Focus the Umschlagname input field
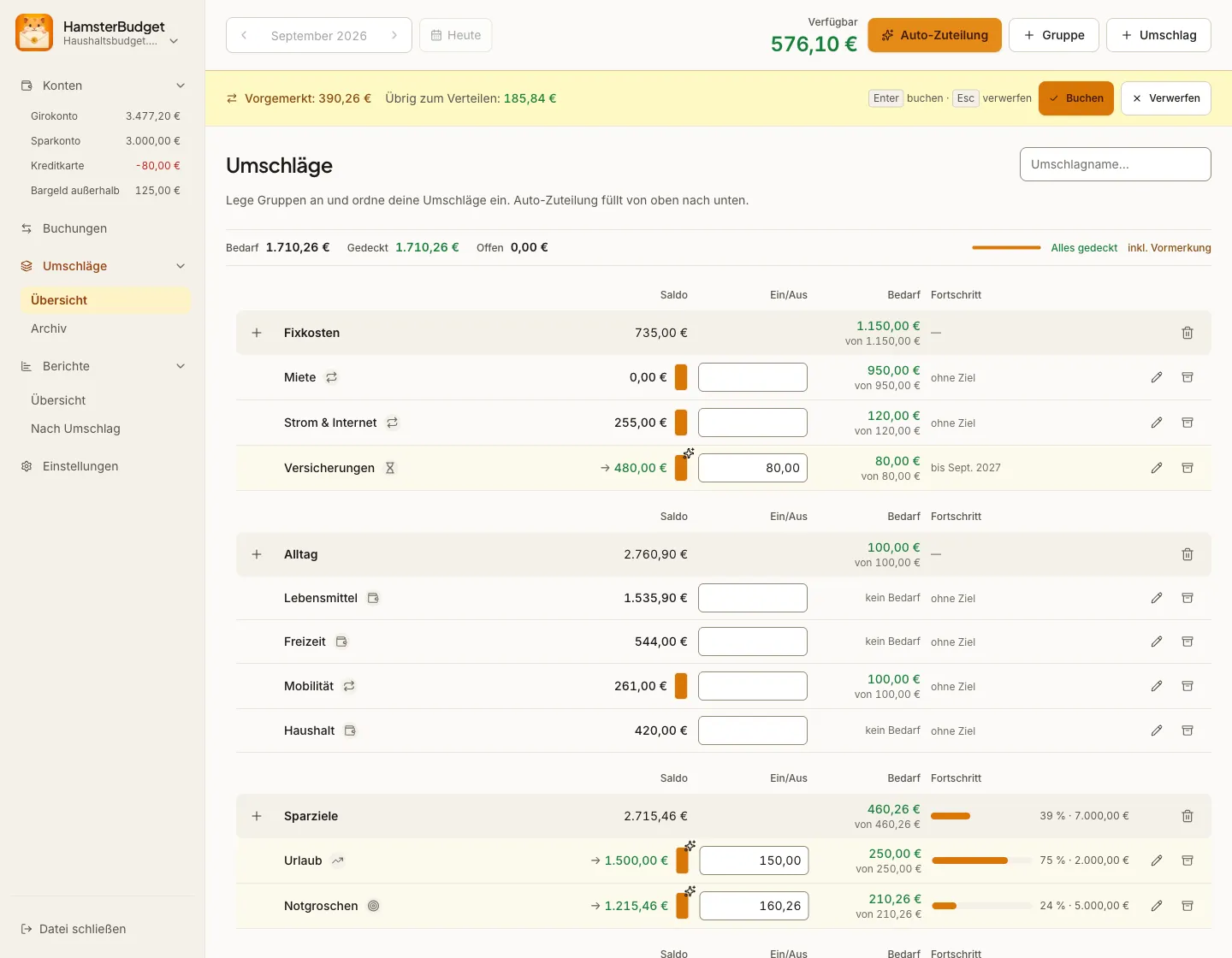Screen dimensions: 1232x958 point(1116,164)
